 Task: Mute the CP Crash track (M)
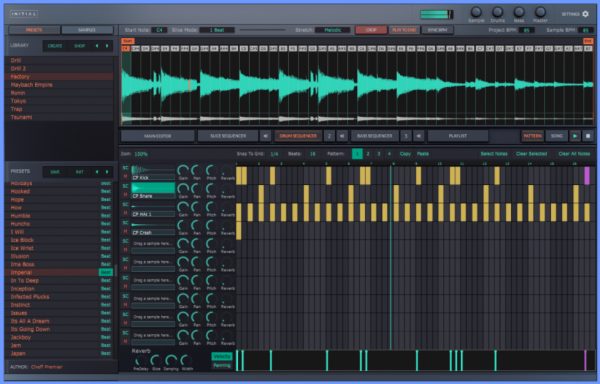[x=125, y=231]
